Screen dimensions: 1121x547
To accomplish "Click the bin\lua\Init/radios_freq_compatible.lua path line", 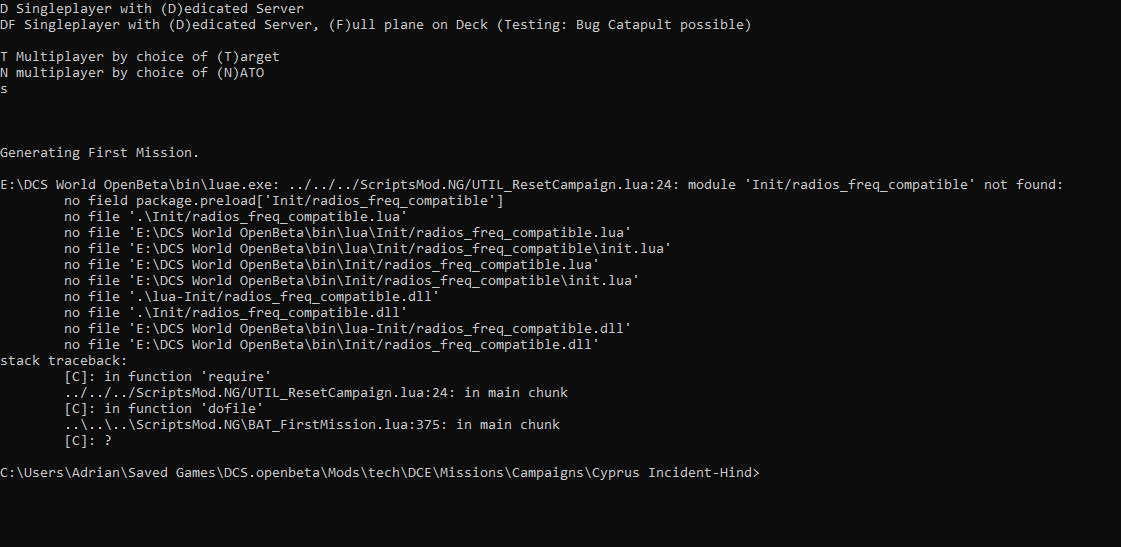I will pyautogui.click(x=347, y=232).
